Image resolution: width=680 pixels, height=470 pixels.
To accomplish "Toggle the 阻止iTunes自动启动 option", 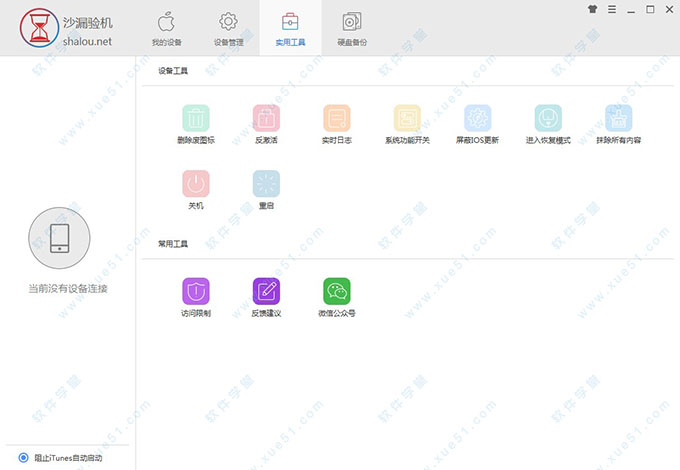I will [x=23, y=458].
